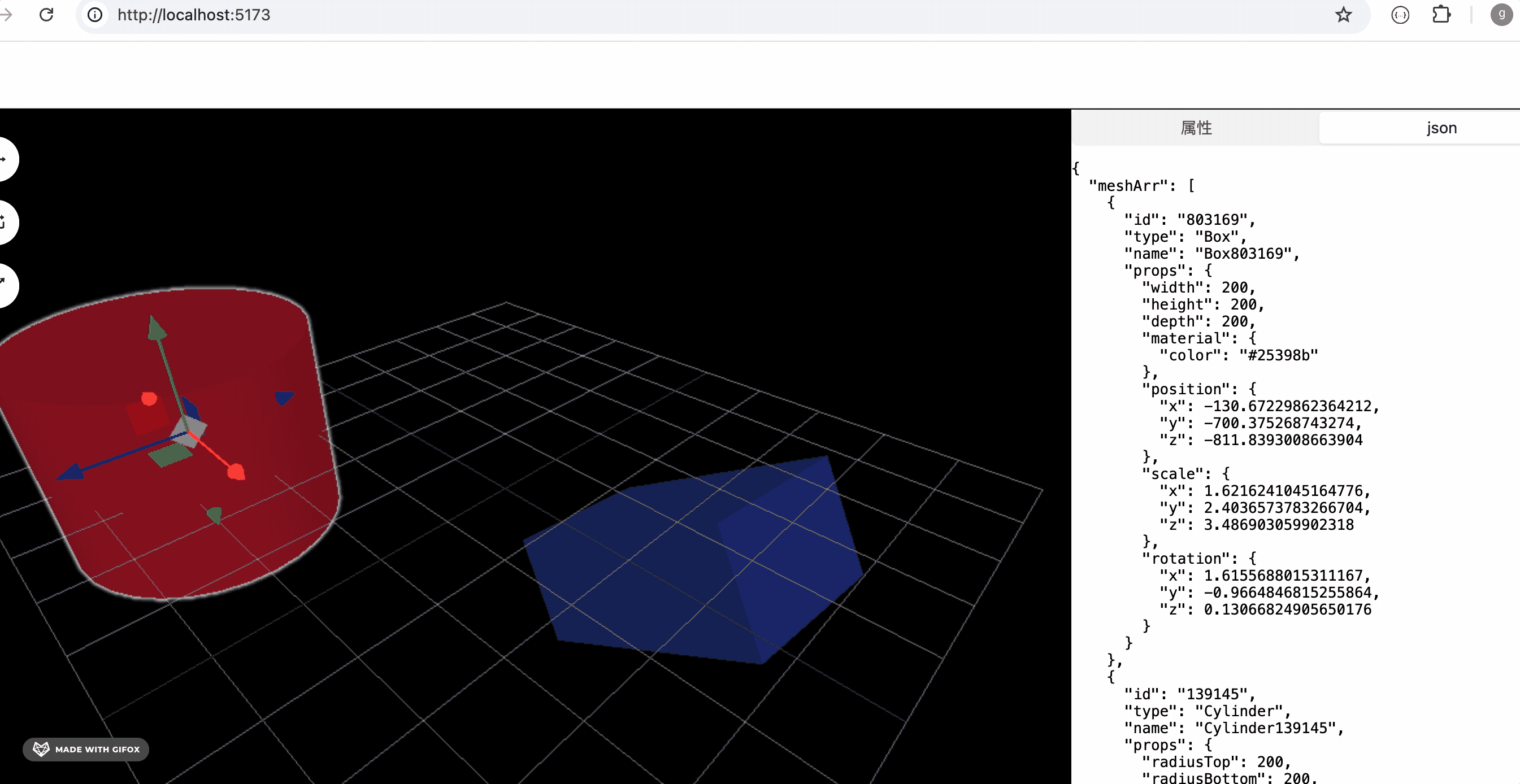Click the gizmo center gray cube handle
Image resolution: width=1520 pixels, height=784 pixels.
point(189,431)
